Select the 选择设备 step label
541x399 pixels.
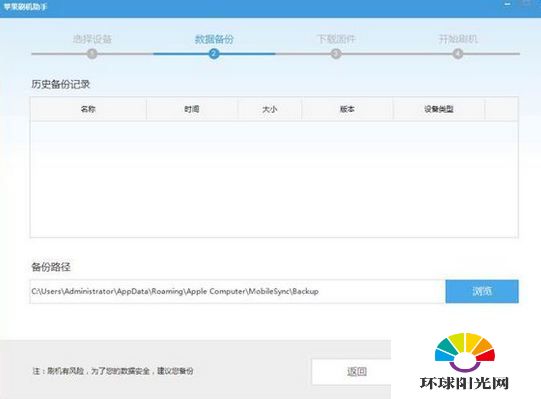[92, 39]
